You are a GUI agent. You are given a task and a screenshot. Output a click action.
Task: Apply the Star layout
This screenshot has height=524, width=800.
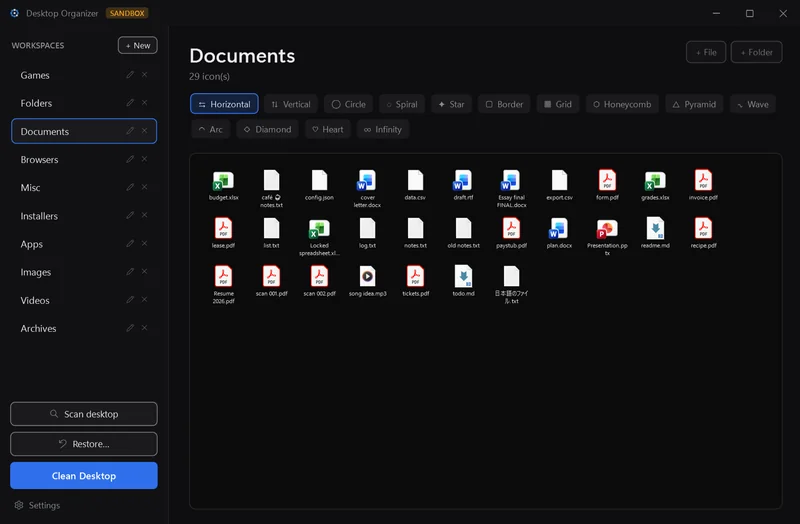[x=452, y=104]
